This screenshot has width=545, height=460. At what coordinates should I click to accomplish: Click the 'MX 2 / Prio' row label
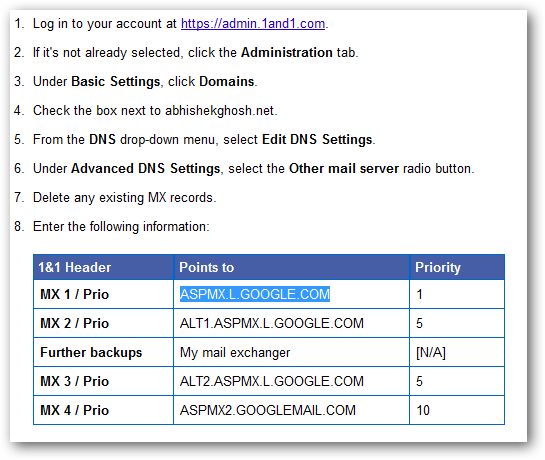(x=74, y=323)
